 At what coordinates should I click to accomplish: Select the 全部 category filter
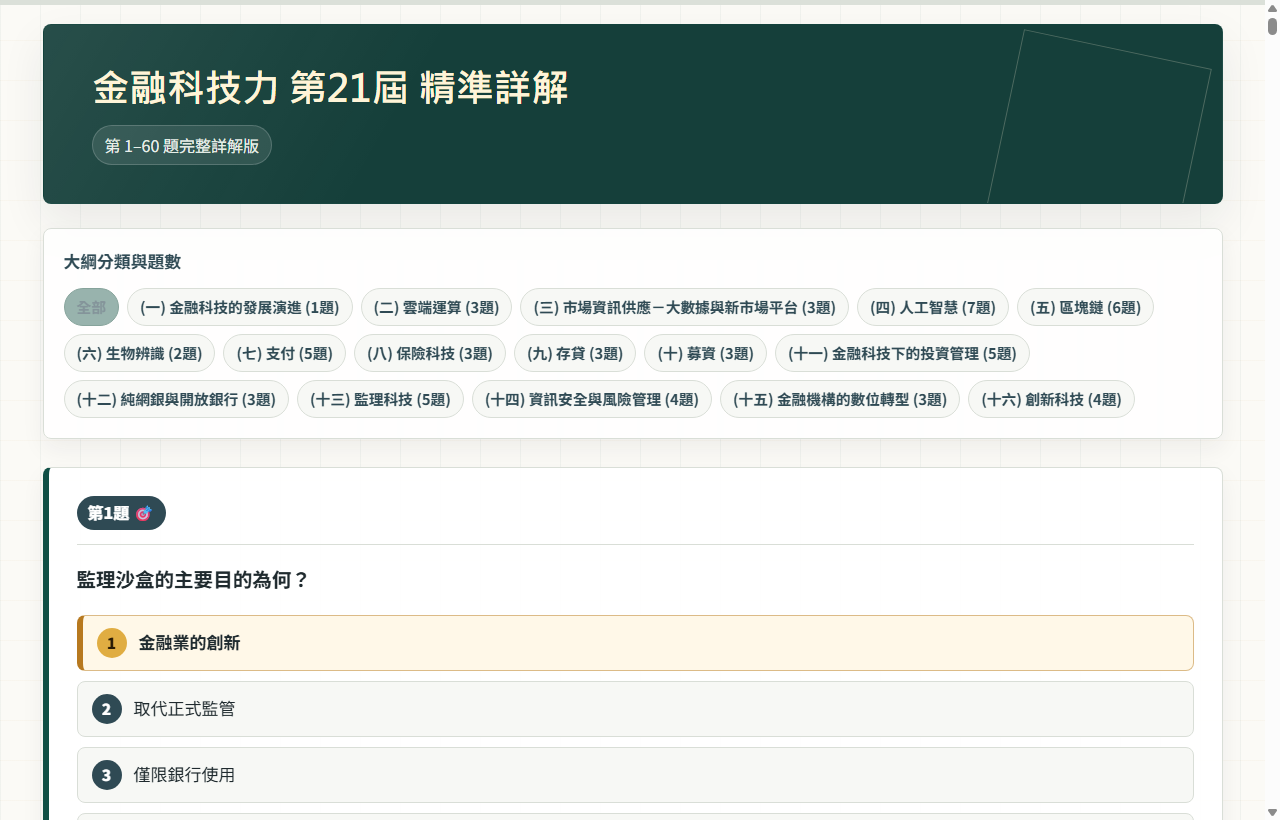point(91,307)
